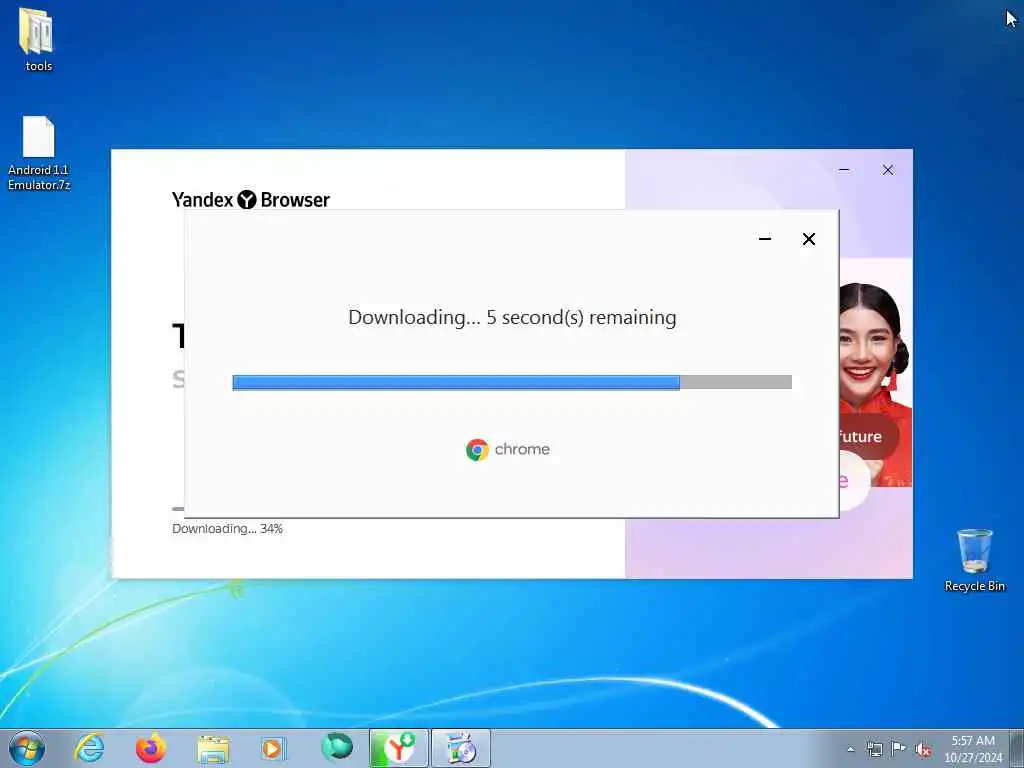Minimize the Yandex Browser installer window
The width and height of the screenshot is (1024, 768).
click(x=844, y=170)
